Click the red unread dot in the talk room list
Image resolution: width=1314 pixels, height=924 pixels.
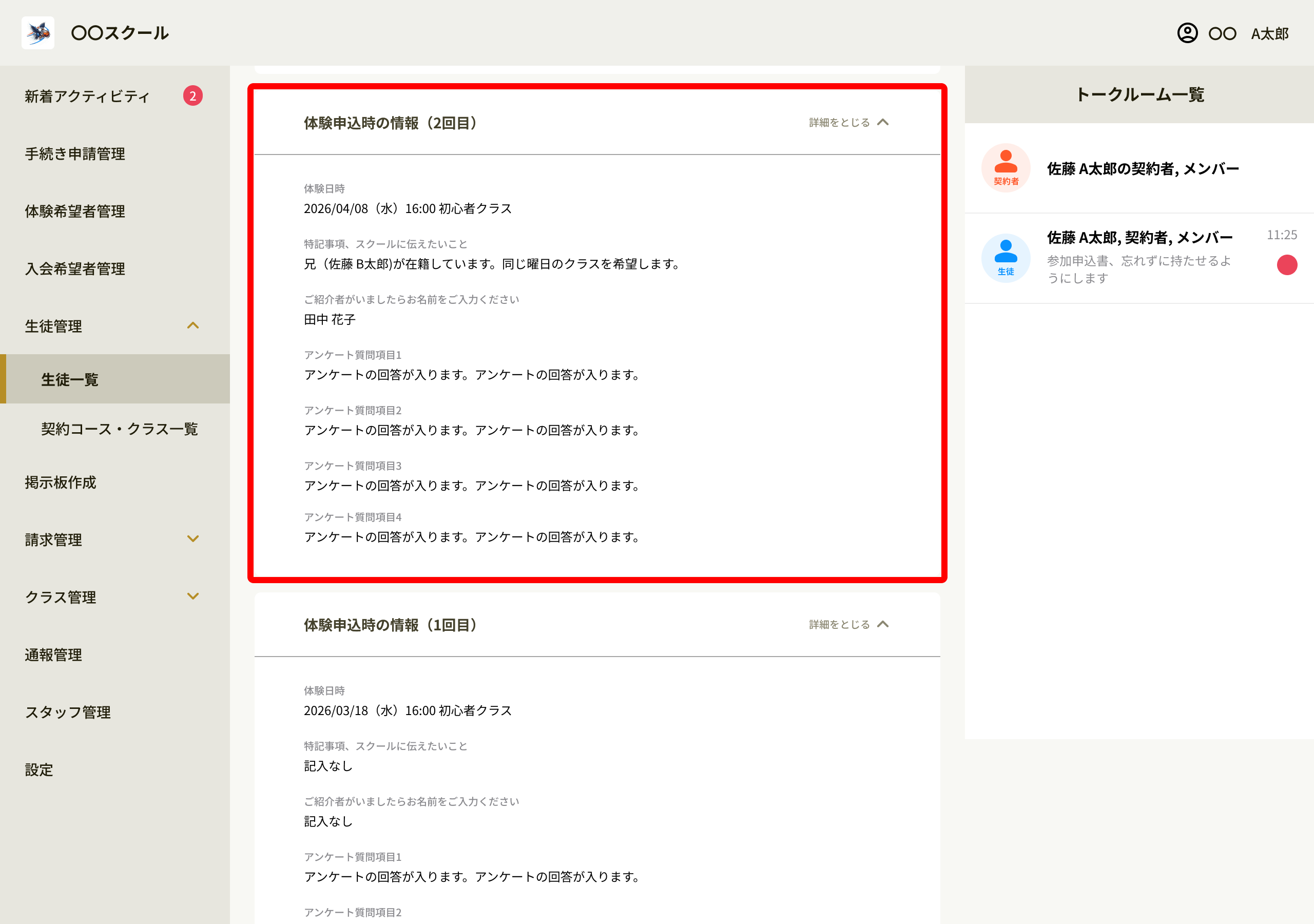pos(1286,264)
